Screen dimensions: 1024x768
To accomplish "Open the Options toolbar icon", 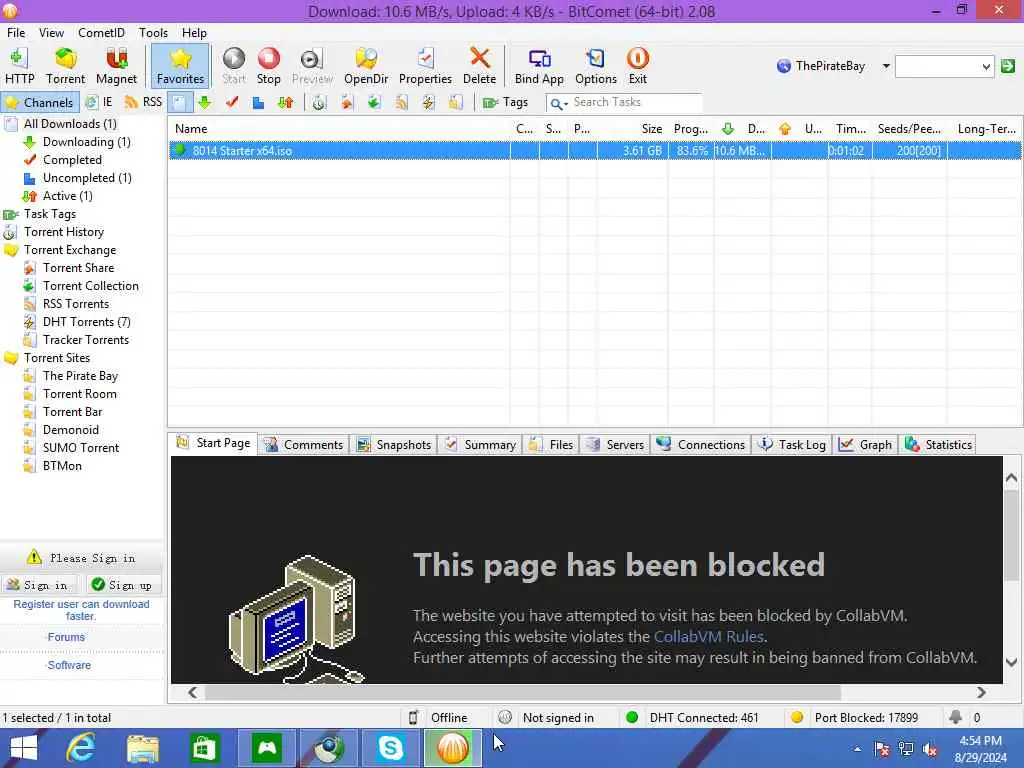I will point(596,66).
